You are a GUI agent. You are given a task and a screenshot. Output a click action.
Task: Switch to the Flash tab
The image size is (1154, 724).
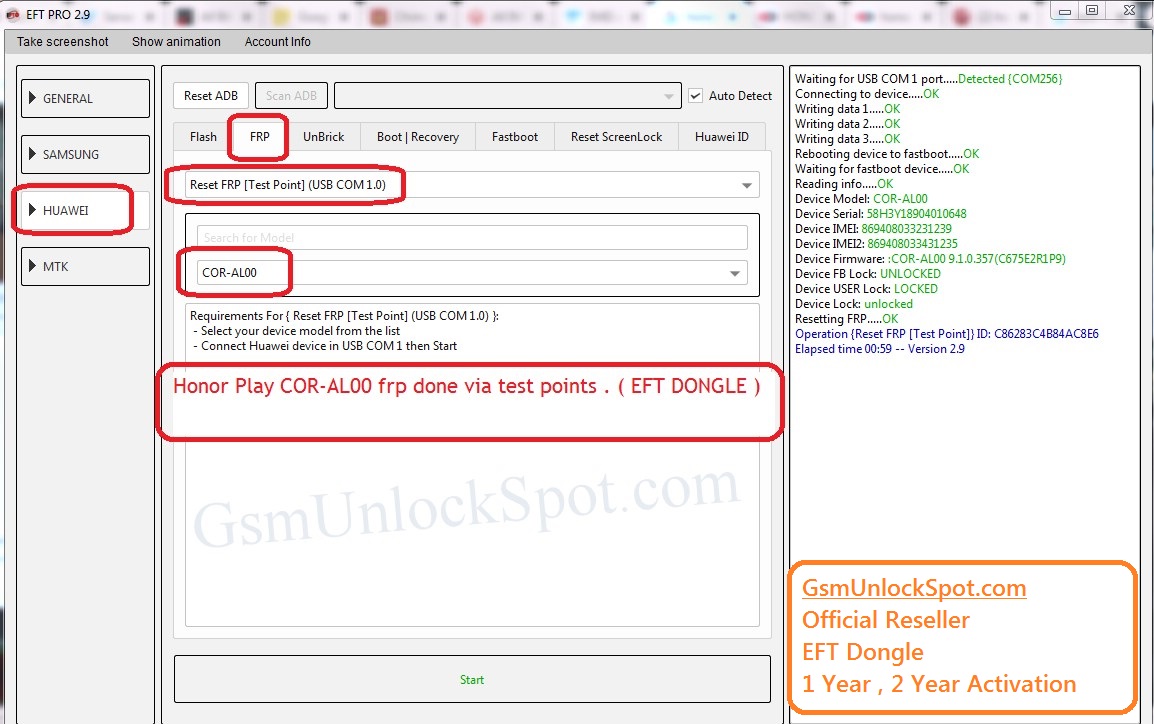pos(203,137)
